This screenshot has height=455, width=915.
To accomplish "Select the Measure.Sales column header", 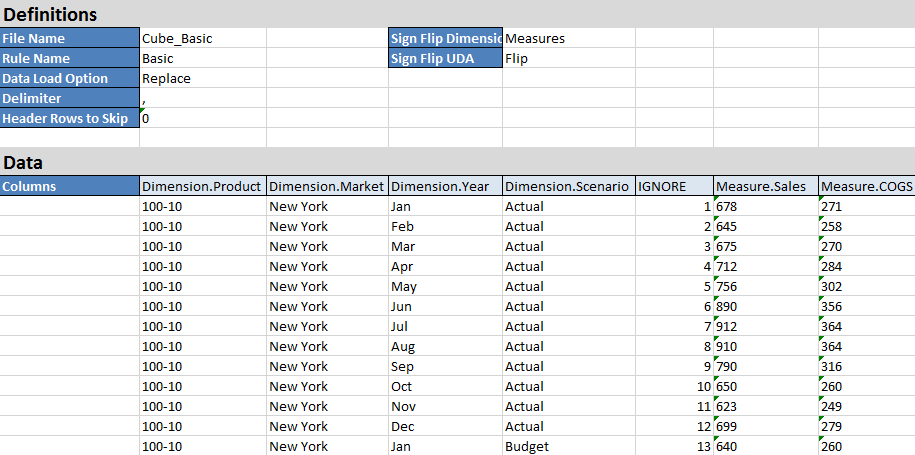I will click(x=766, y=186).
